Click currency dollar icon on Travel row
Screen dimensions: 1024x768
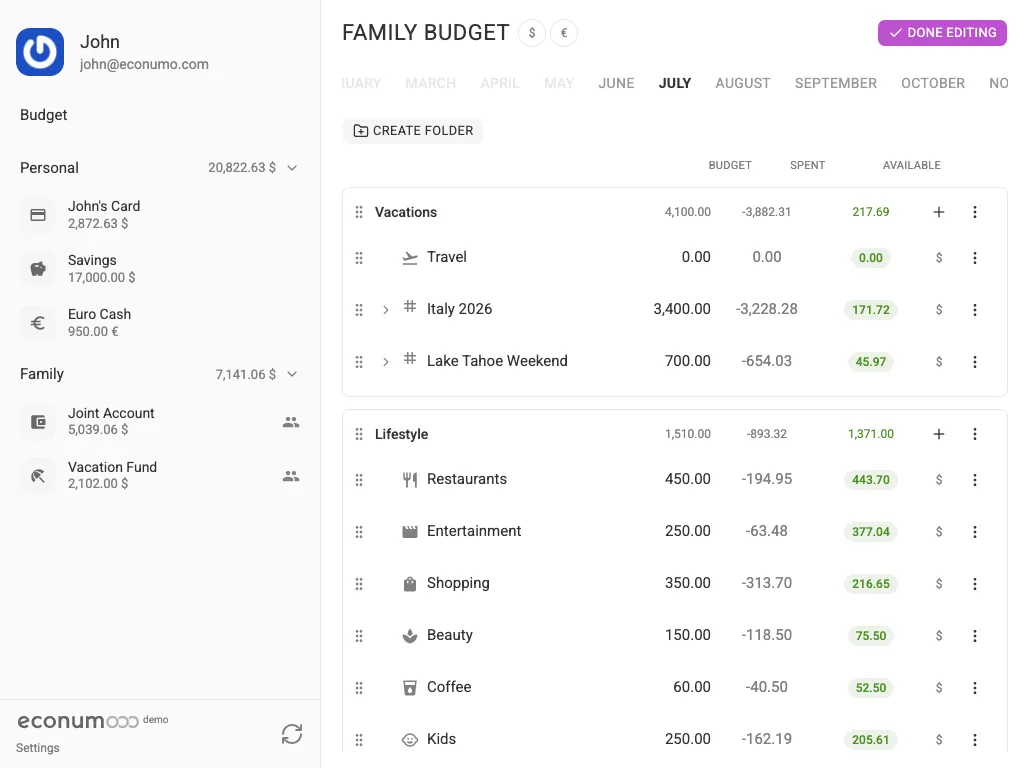pyautogui.click(x=938, y=257)
